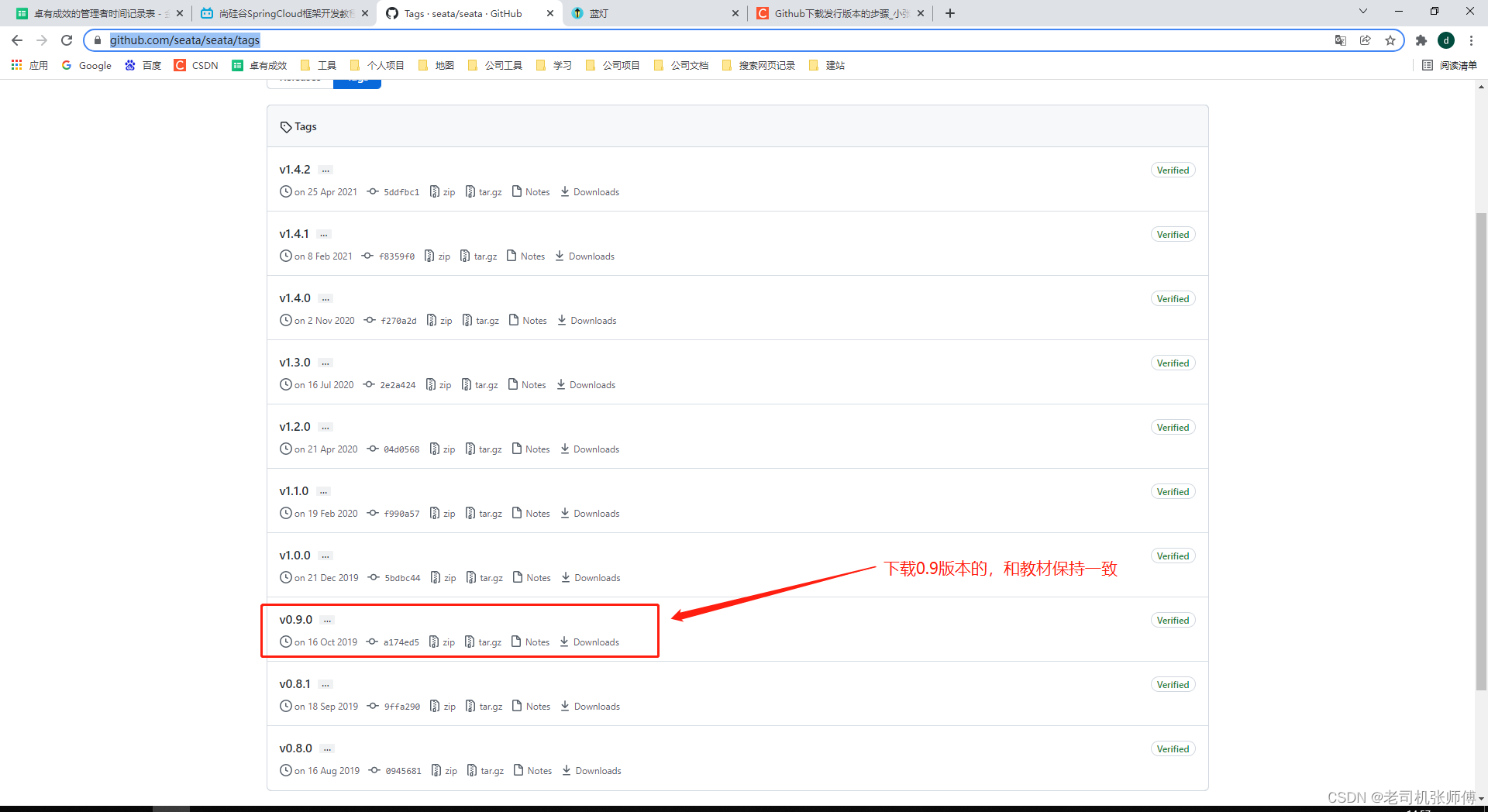
Task: Open Downloads for v0.8.1
Action: (591, 706)
